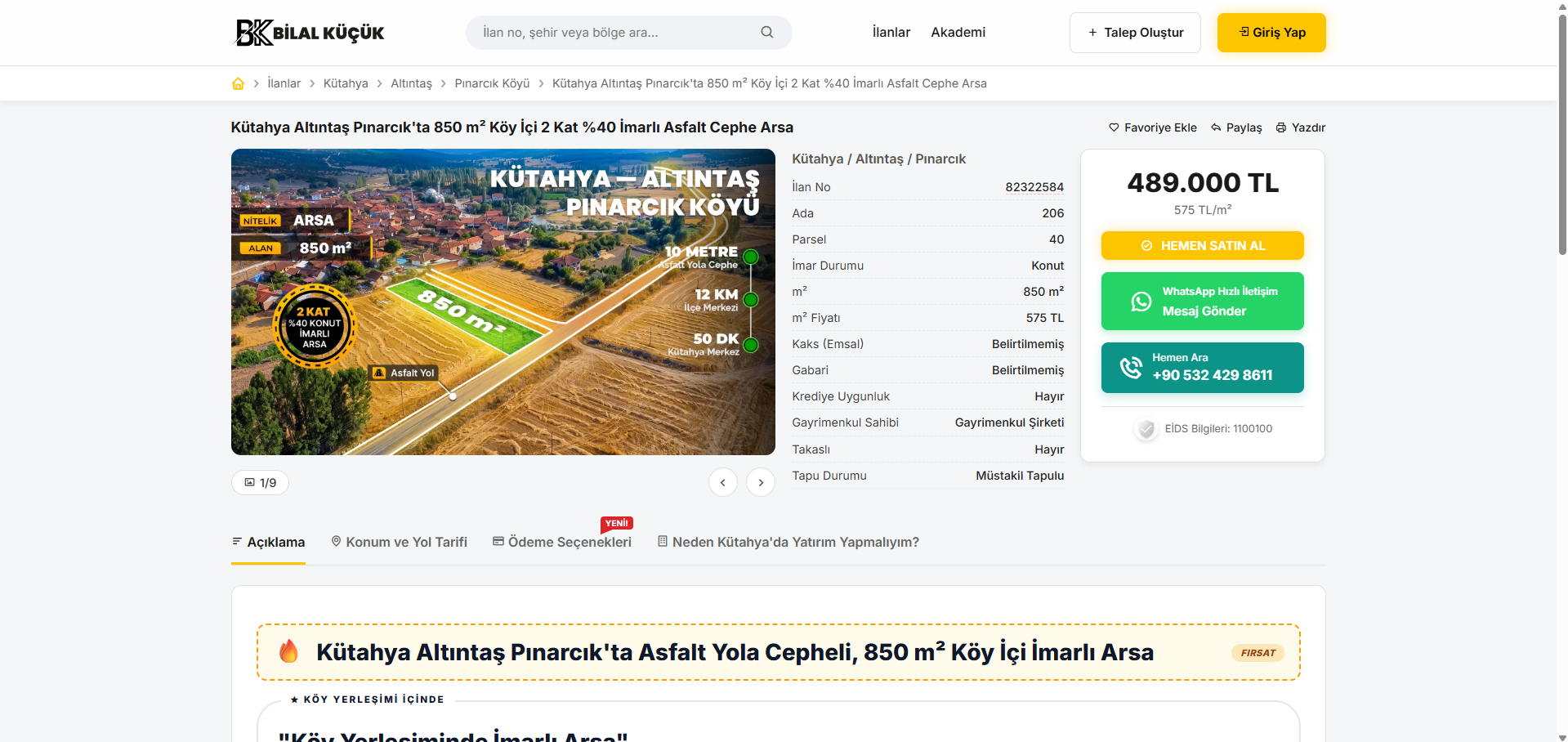
Task: Focus the listing search input field
Action: click(629, 33)
